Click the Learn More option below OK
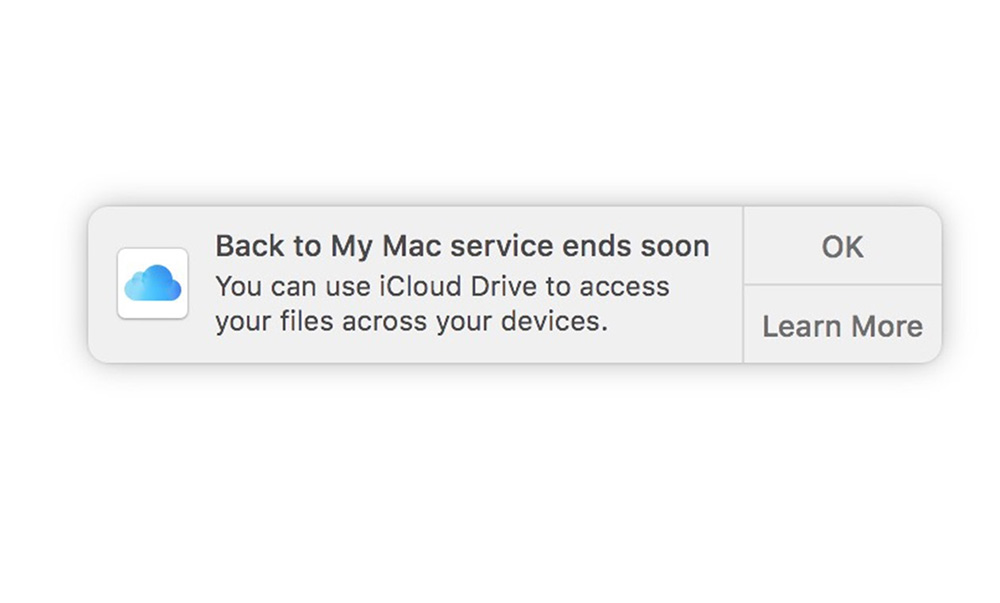 tap(842, 325)
